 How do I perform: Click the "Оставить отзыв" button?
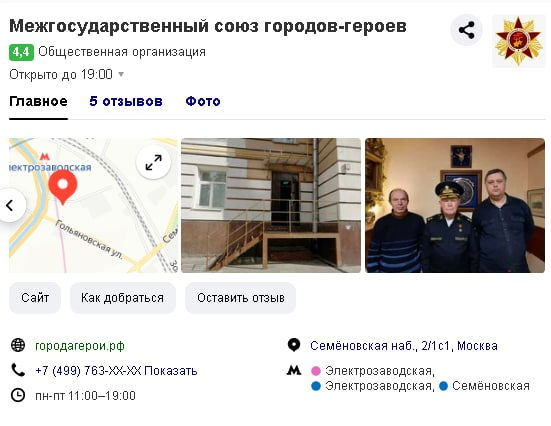pyautogui.click(x=241, y=298)
